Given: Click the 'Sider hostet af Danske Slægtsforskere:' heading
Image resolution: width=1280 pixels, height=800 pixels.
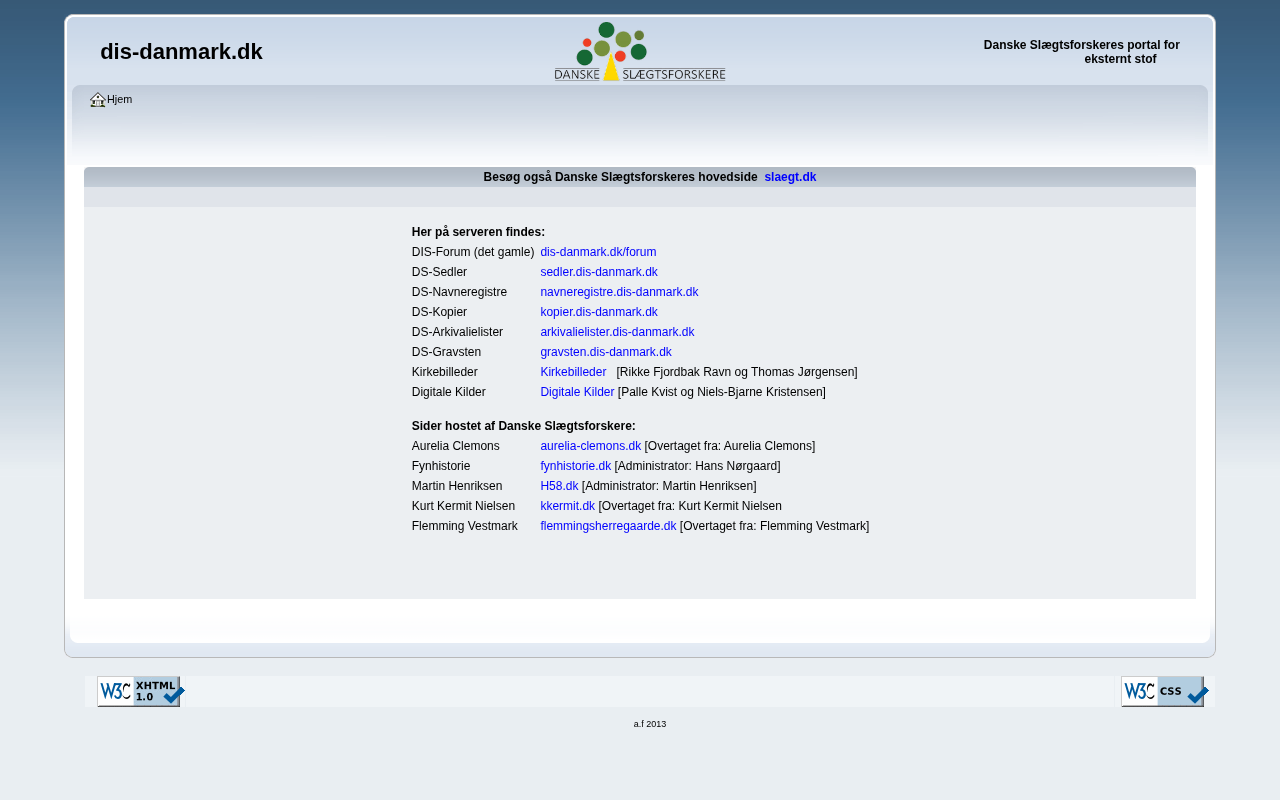Looking at the screenshot, I should 523,426.
